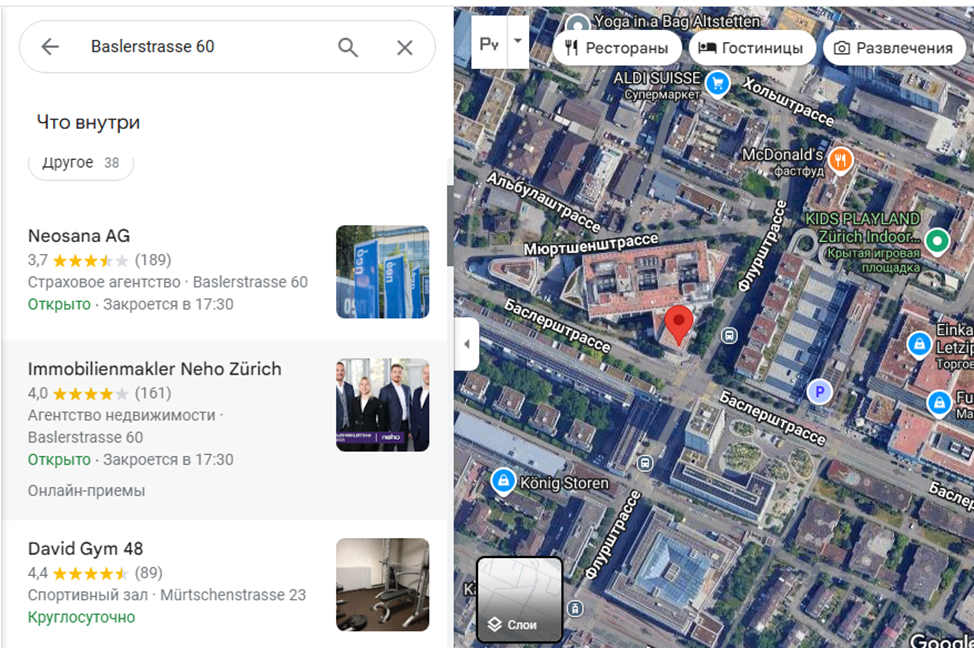Filter map by Гостиницы
This screenshot has height=648, width=974.
752,48
